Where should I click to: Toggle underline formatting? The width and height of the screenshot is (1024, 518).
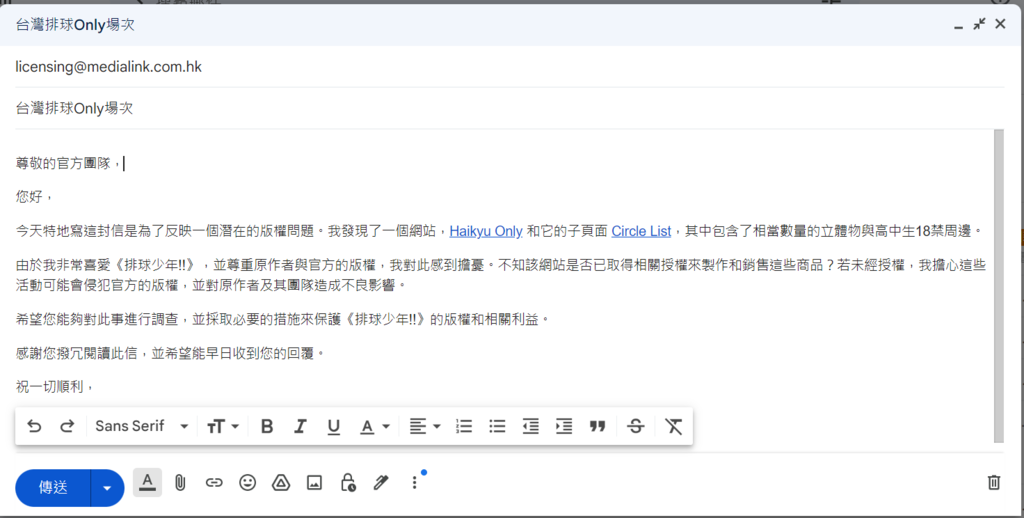click(334, 427)
